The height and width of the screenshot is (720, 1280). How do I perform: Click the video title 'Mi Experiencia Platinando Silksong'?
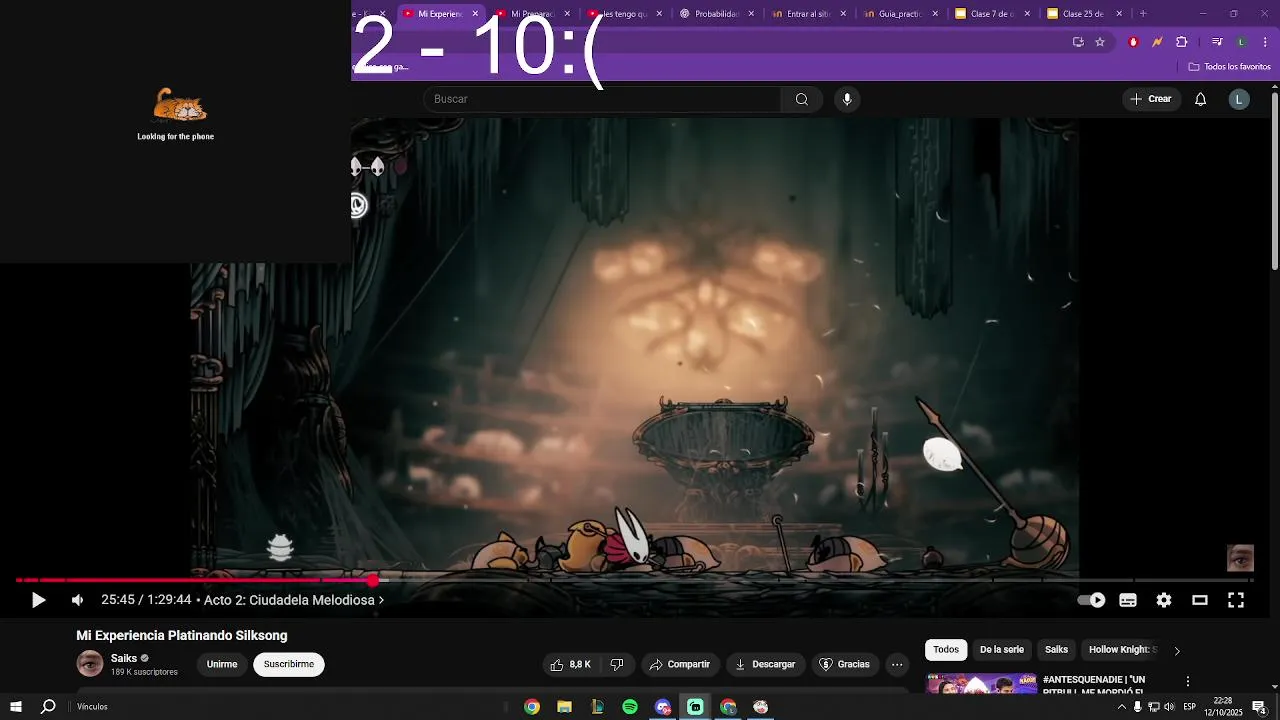point(182,636)
